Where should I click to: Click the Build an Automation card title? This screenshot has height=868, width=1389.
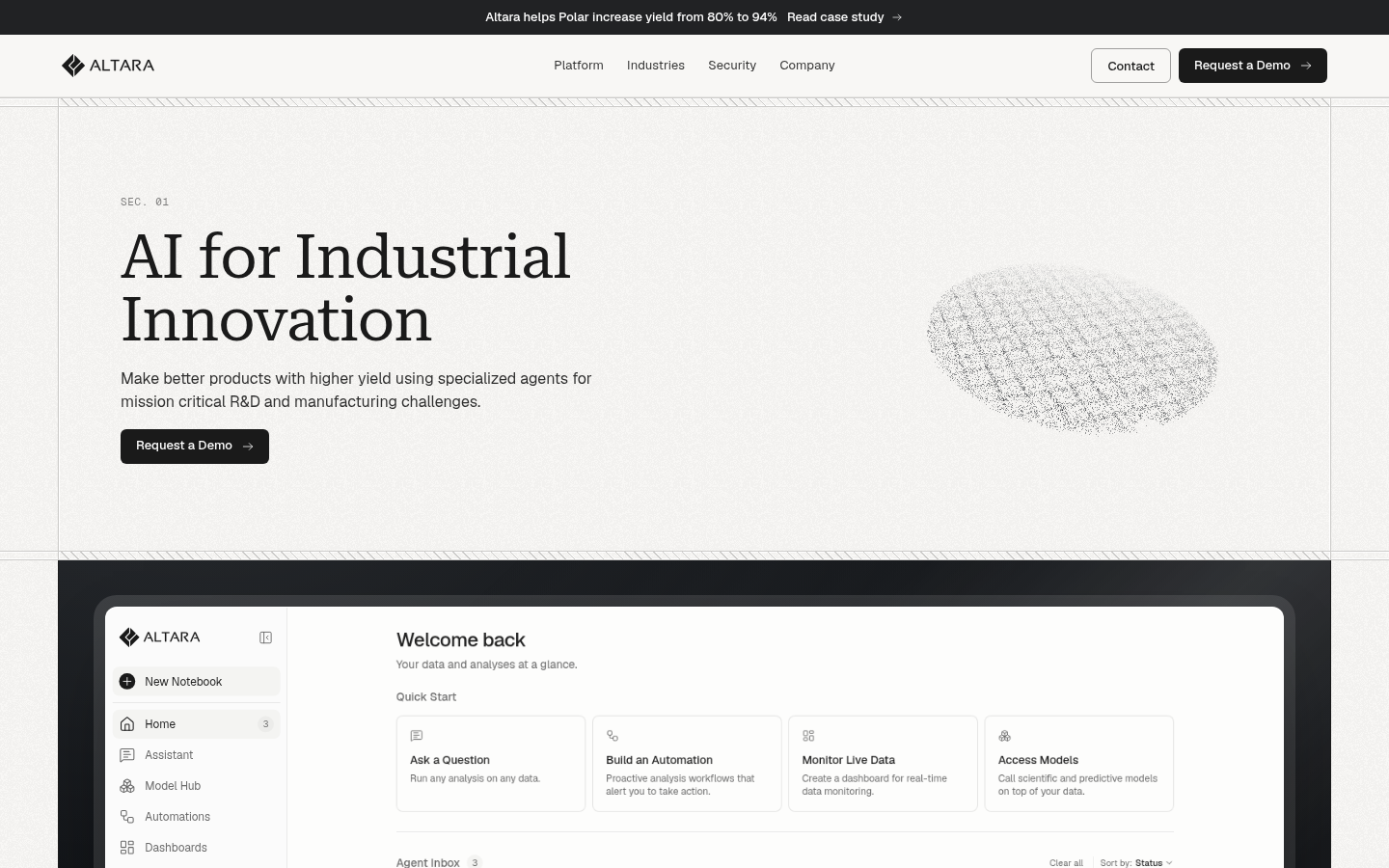(x=659, y=760)
